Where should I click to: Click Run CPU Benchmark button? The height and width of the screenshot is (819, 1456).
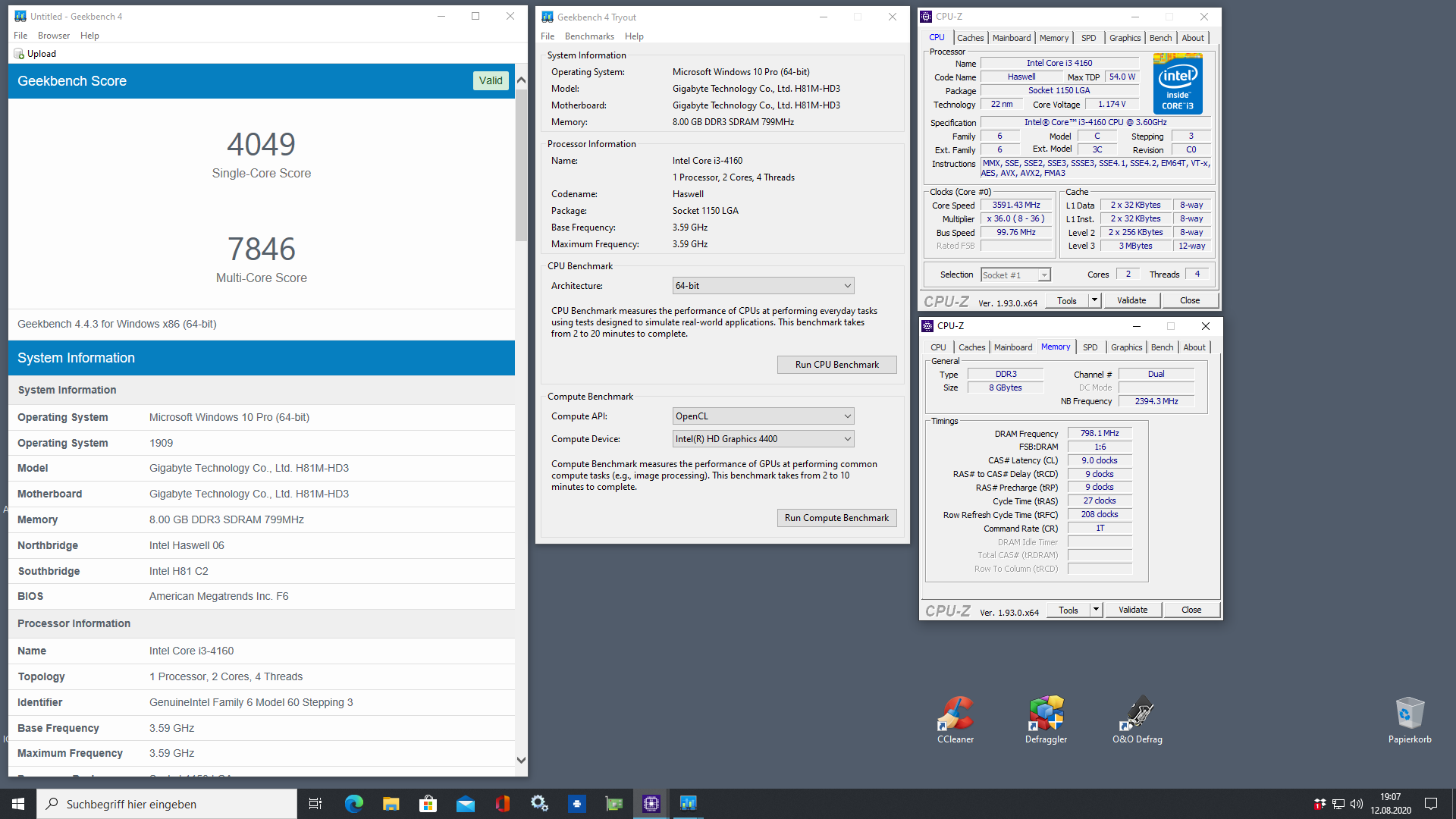click(836, 365)
